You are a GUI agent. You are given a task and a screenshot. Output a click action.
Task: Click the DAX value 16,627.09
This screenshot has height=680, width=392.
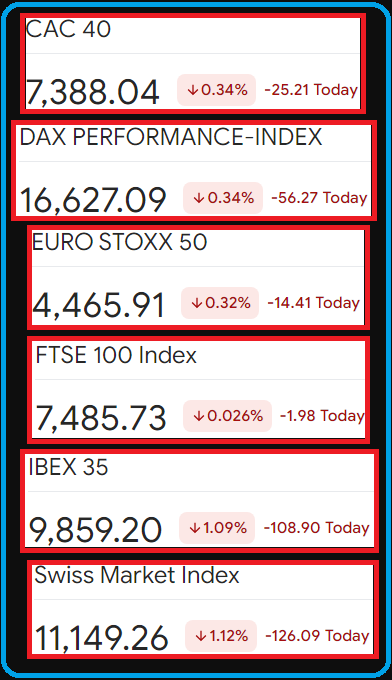(x=93, y=200)
